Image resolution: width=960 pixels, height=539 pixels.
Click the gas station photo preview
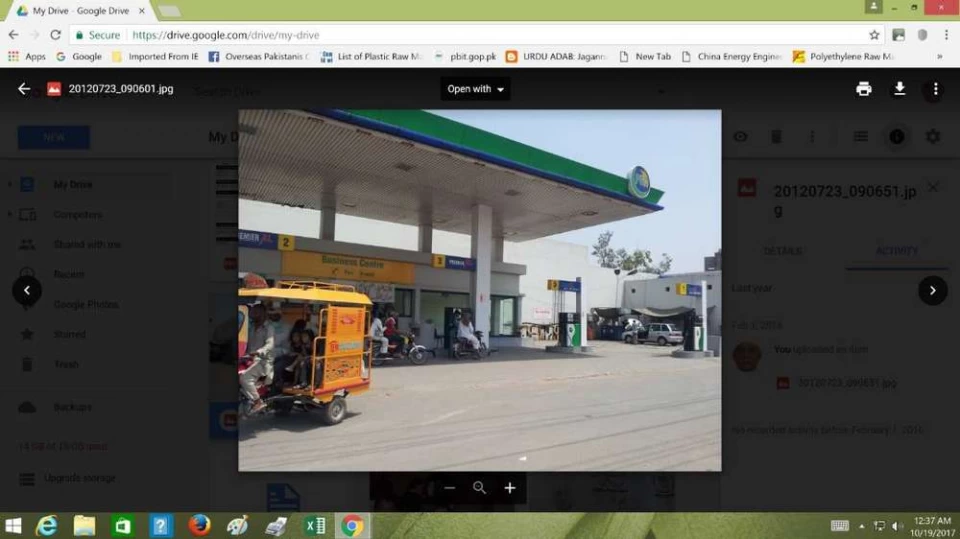pos(479,290)
